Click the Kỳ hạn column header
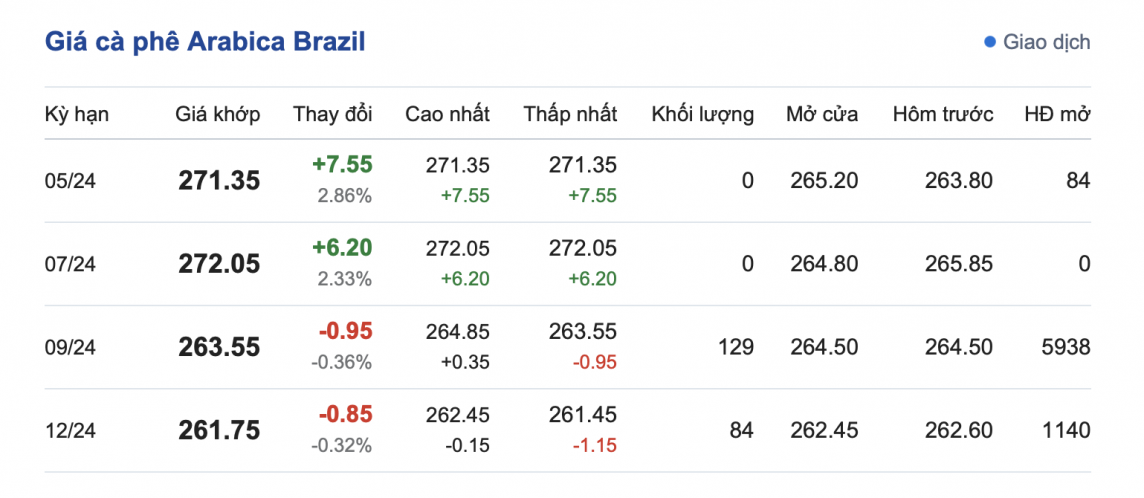Screen dimensions: 1144x498 76,114
